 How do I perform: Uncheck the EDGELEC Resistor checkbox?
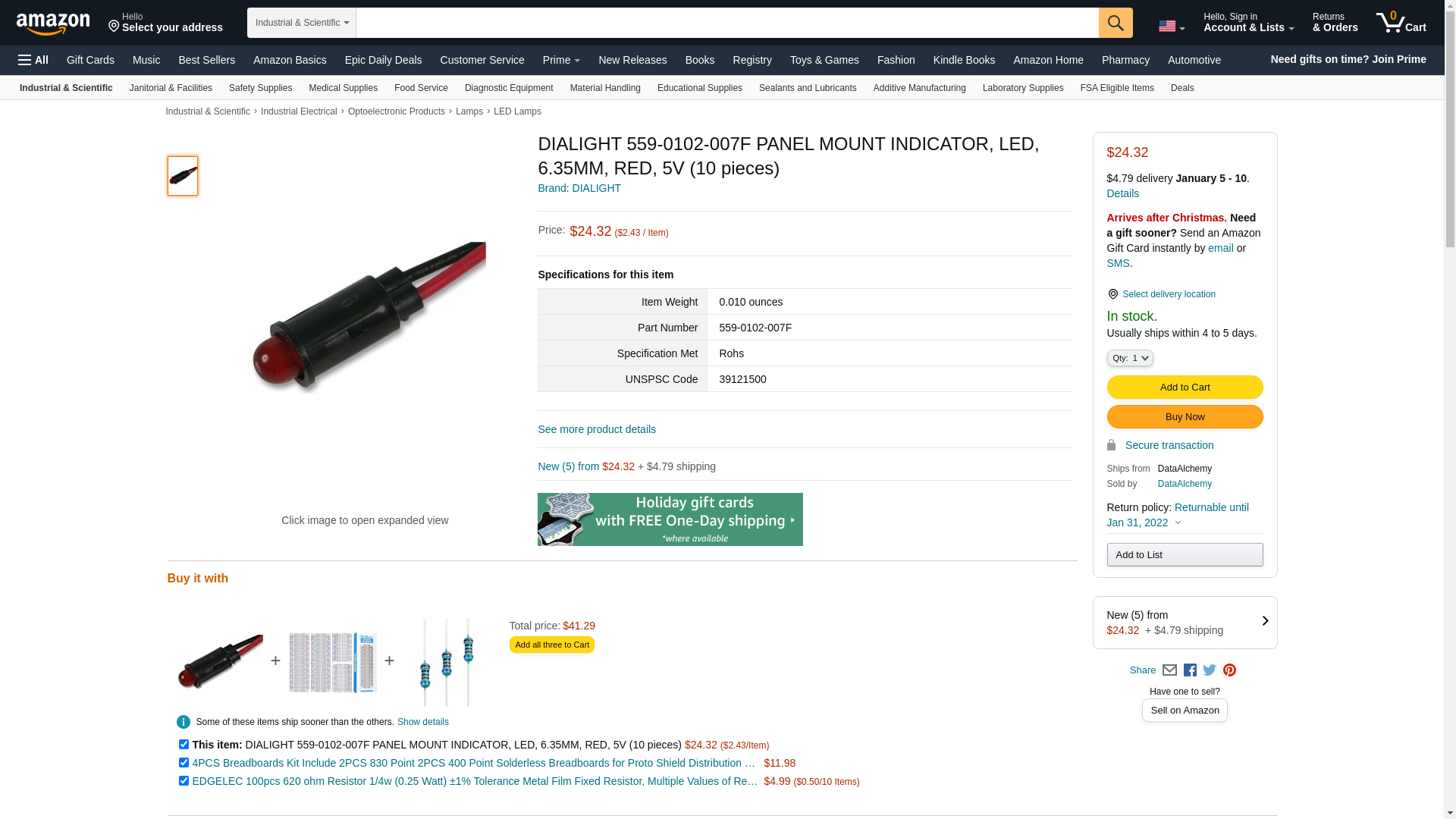click(x=184, y=781)
